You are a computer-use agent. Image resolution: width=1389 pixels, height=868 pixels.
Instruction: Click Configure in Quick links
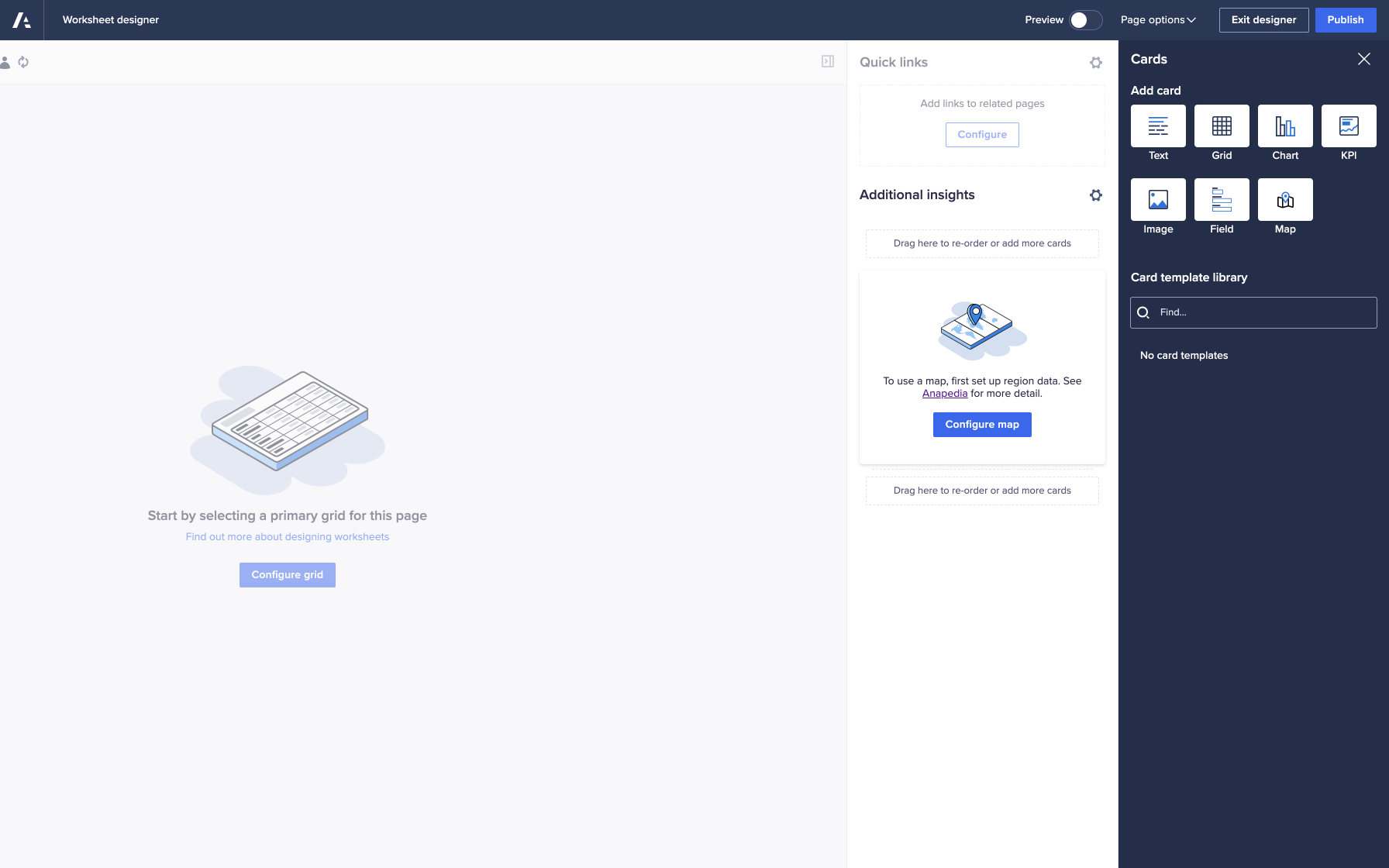coord(982,135)
